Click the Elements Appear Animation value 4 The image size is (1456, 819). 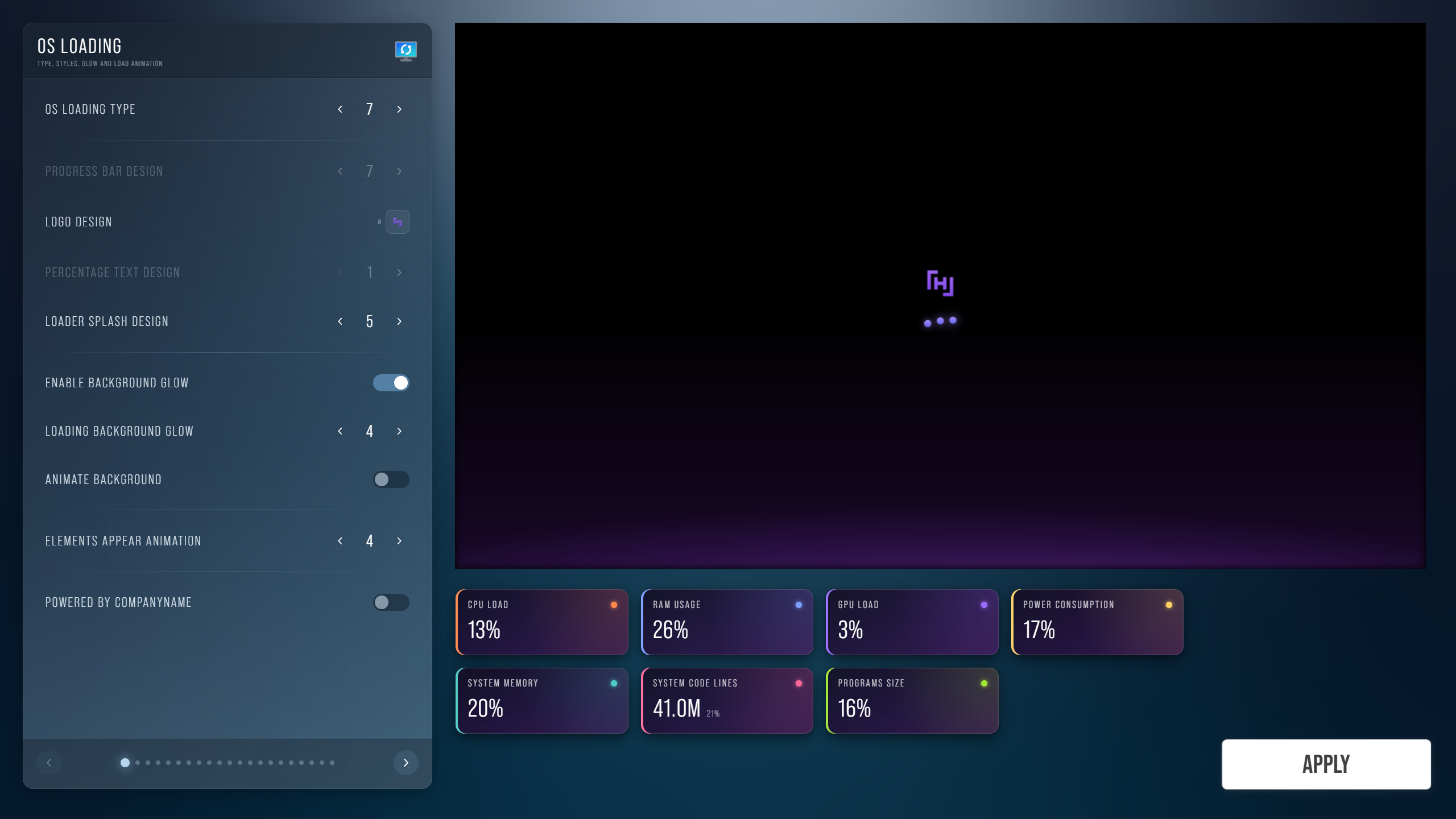(x=370, y=541)
